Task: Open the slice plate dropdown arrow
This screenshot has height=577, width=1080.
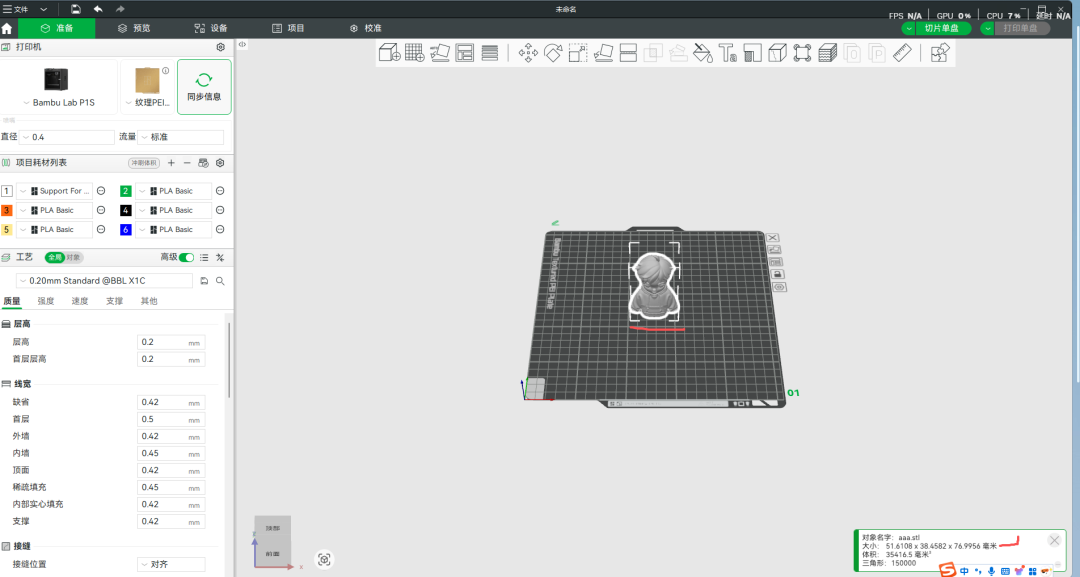Action: 909,28
